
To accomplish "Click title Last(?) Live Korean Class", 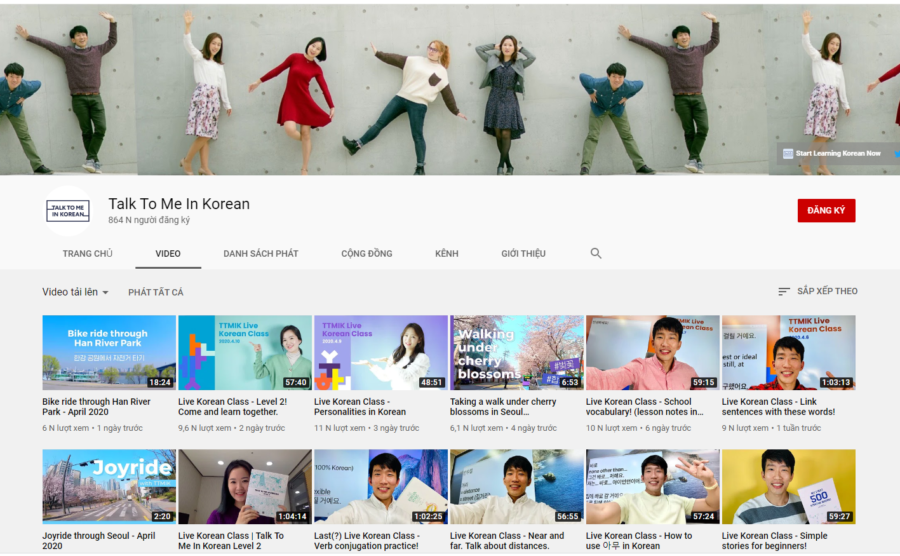I will [x=367, y=541].
